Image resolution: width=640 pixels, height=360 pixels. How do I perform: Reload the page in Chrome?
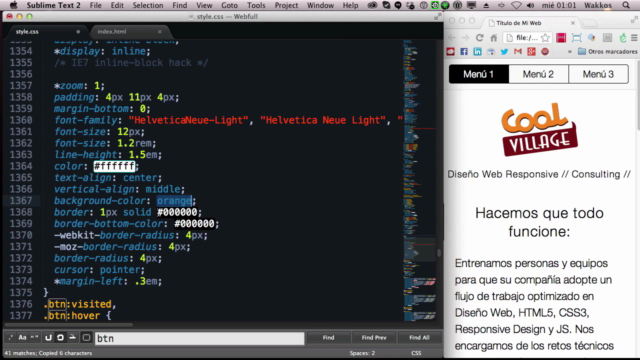click(x=480, y=38)
